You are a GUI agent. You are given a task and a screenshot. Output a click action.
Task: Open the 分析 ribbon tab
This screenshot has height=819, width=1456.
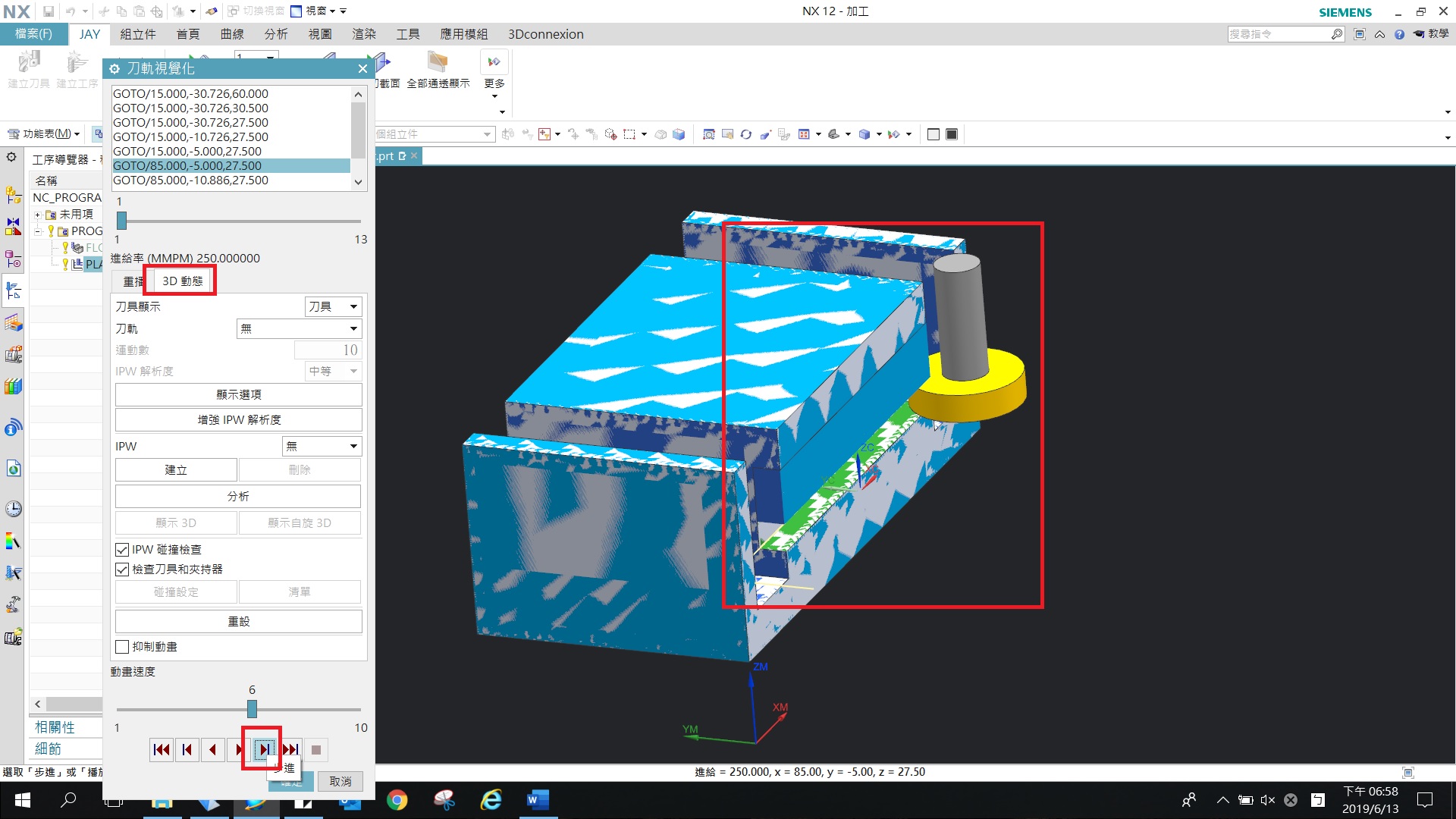276,34
